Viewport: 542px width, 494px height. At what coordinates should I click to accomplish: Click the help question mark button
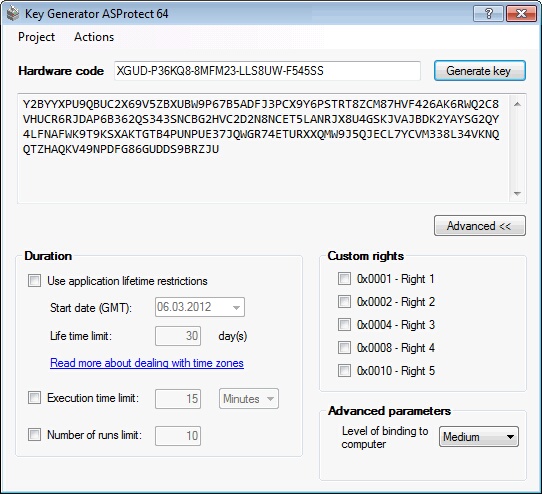click(x=488, y=13)
